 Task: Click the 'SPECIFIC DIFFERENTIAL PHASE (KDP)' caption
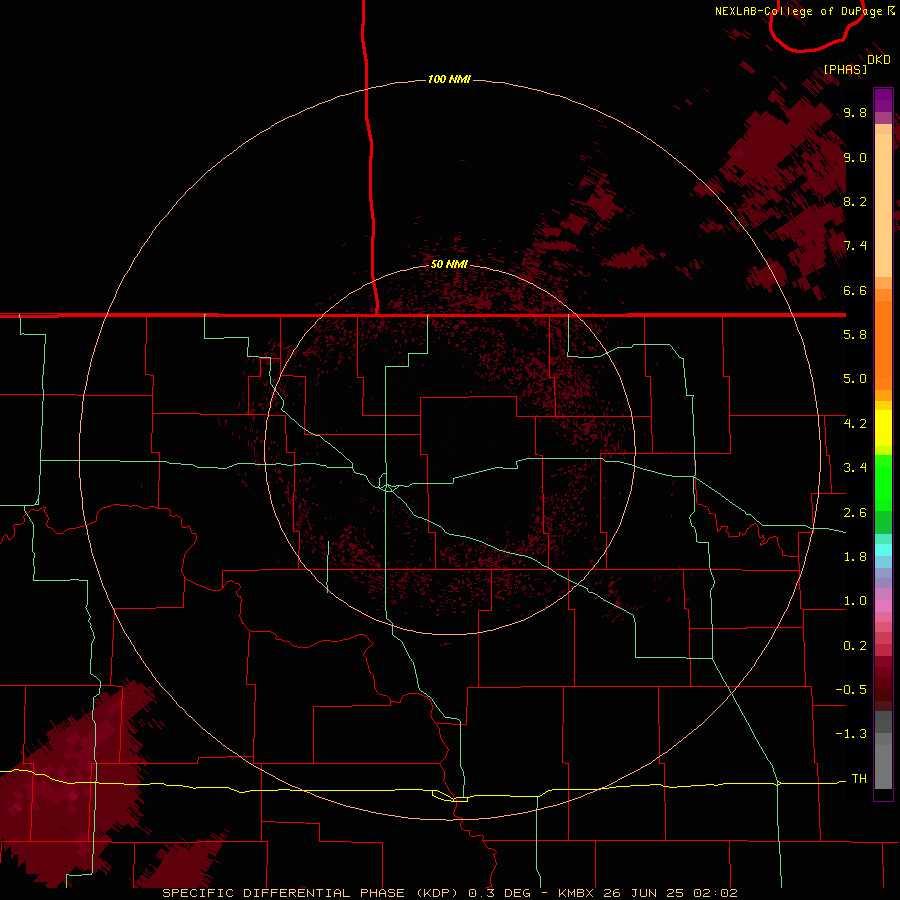pos(309,893)
